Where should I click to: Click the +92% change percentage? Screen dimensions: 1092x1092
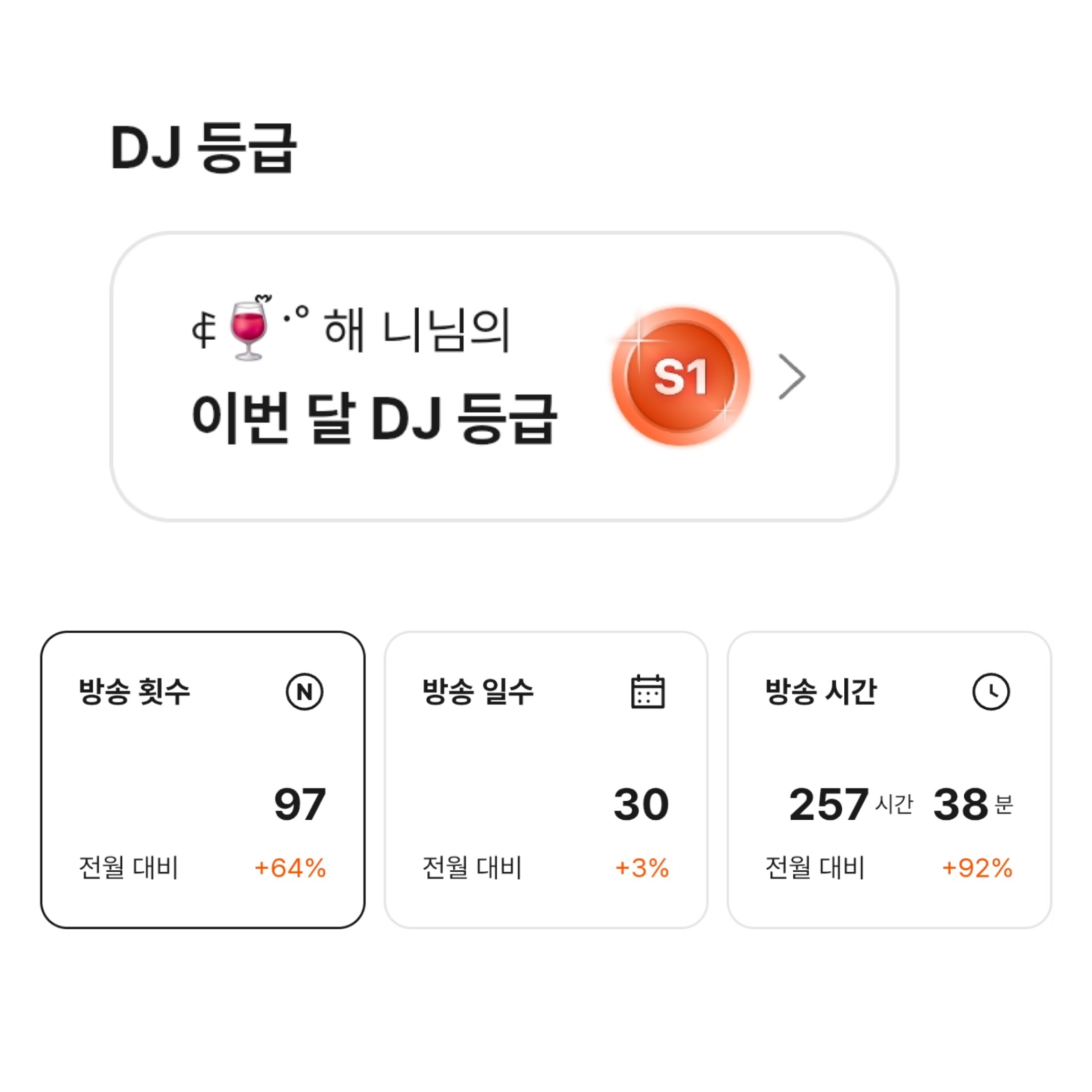tap(977, 868)
